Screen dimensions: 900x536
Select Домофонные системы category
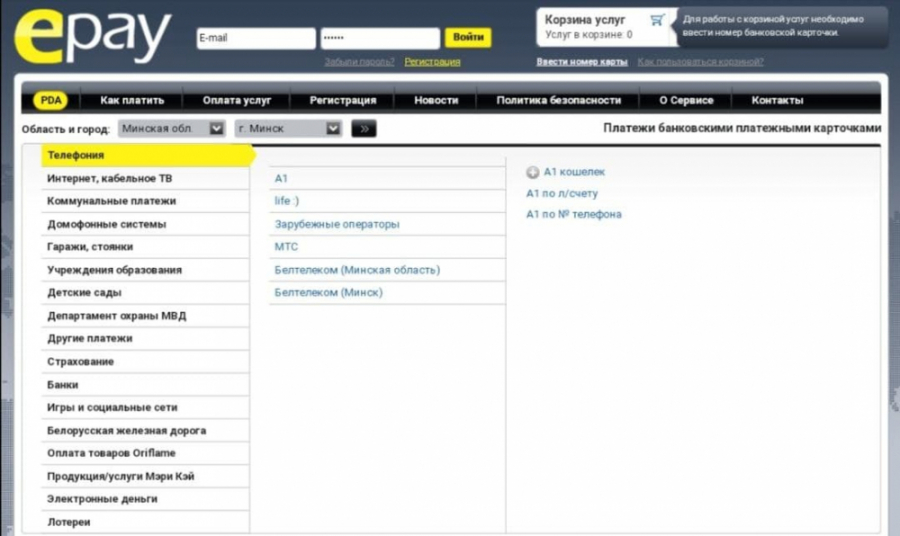(x=145, y=224)
